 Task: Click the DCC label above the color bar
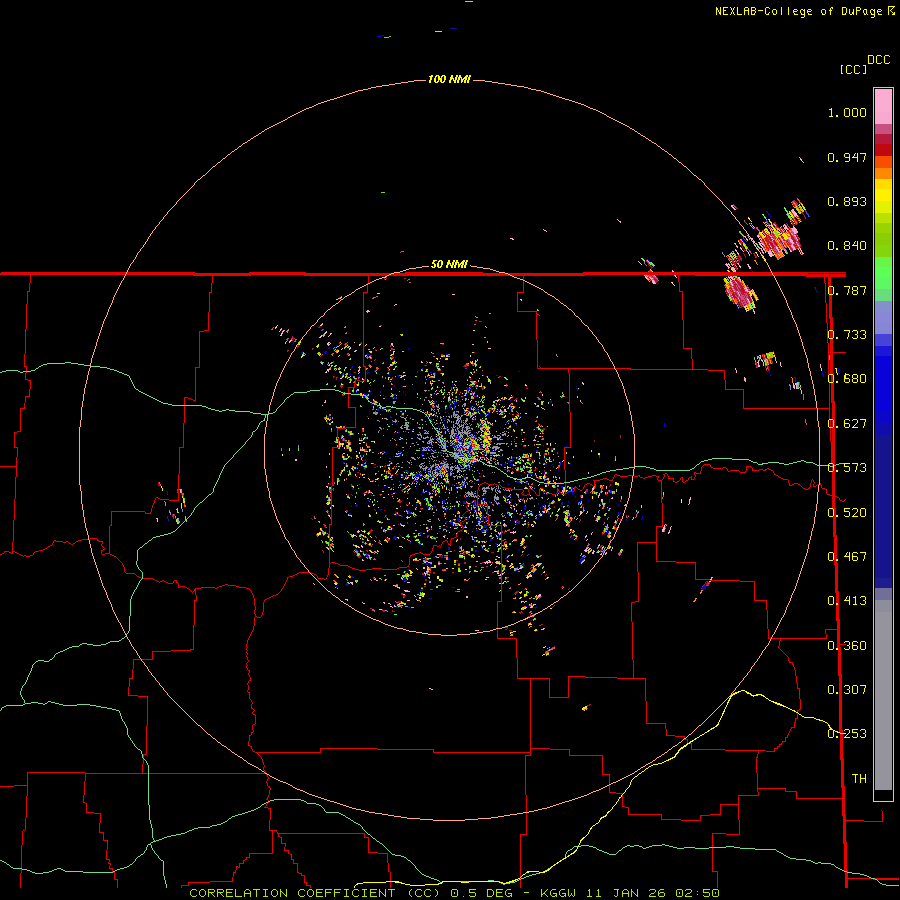(x=878, y=60)
